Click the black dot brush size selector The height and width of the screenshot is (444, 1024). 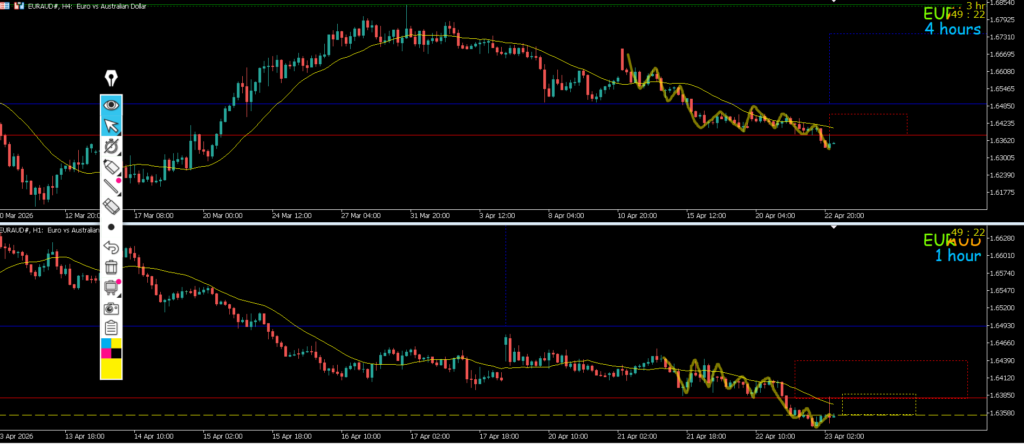tap(111, 227)
